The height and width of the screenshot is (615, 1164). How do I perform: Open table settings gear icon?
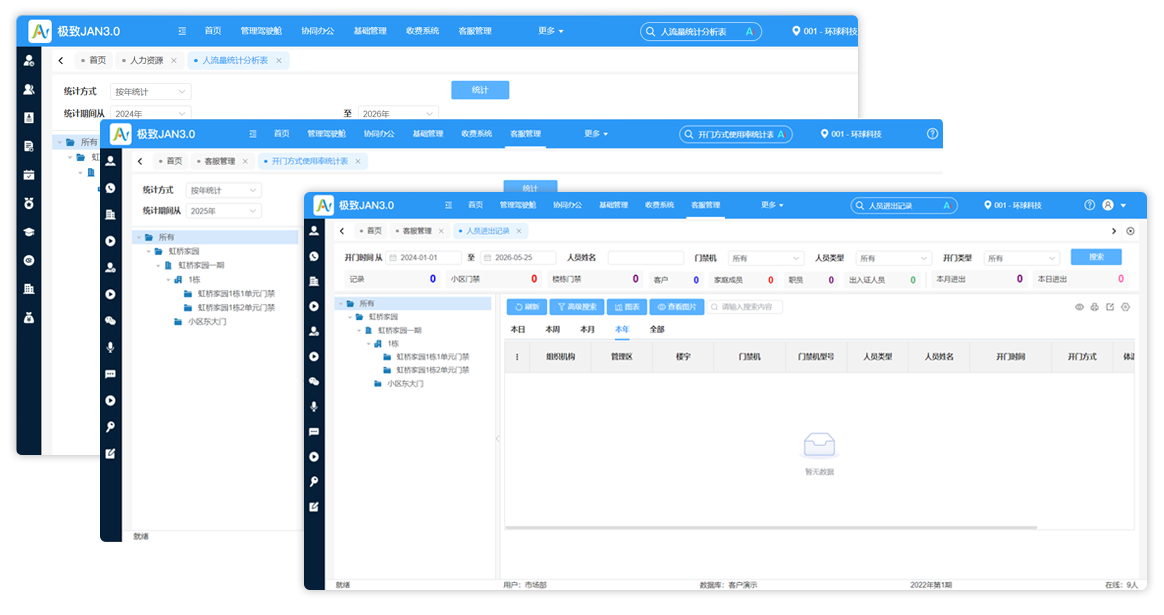coord(1125,307)
